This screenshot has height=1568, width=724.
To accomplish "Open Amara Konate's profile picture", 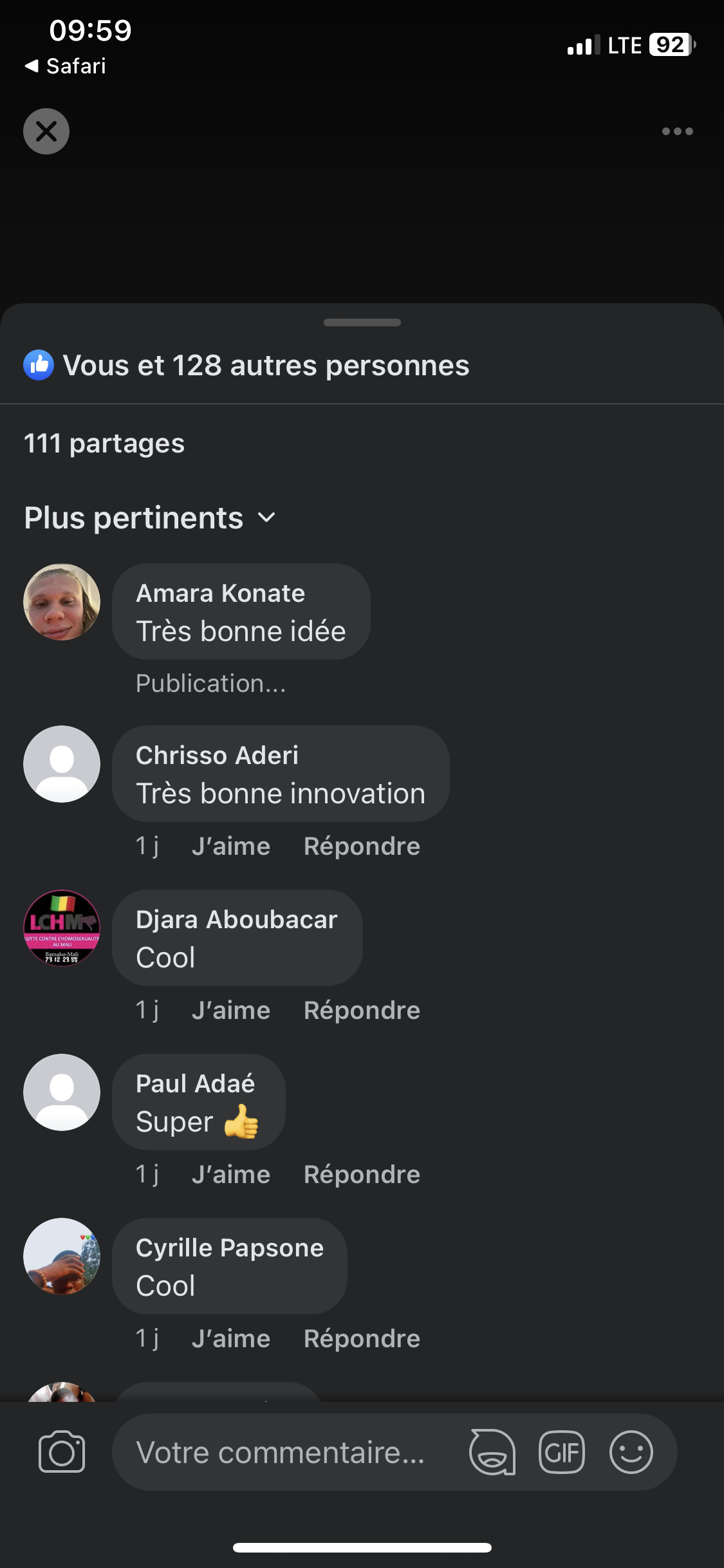I will [62, 602].
